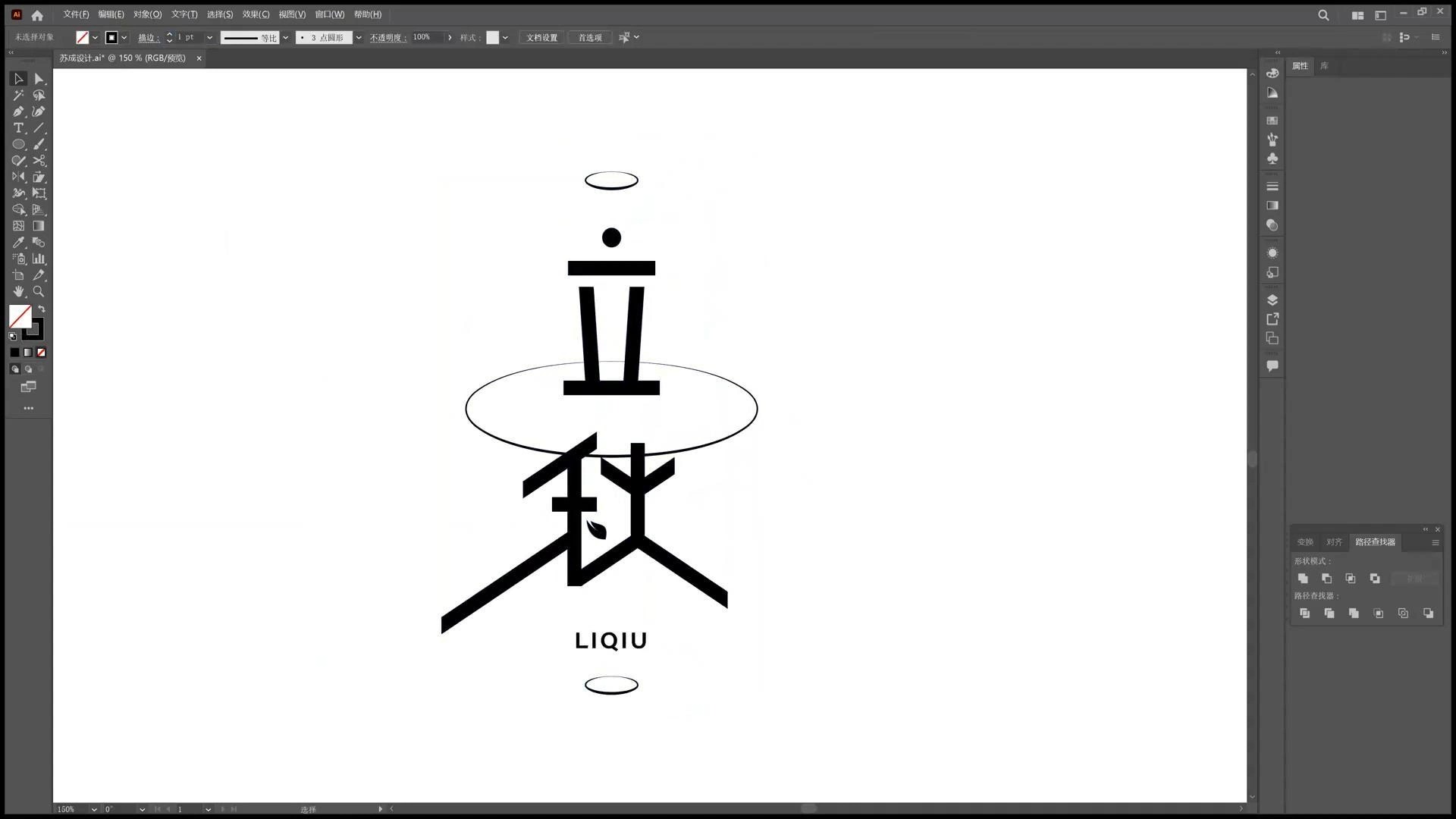Image resolution: width=1456 pixels, height=819 pixels.
Task: Select the Selection tool (black arrow)
Action: [18, 79]
